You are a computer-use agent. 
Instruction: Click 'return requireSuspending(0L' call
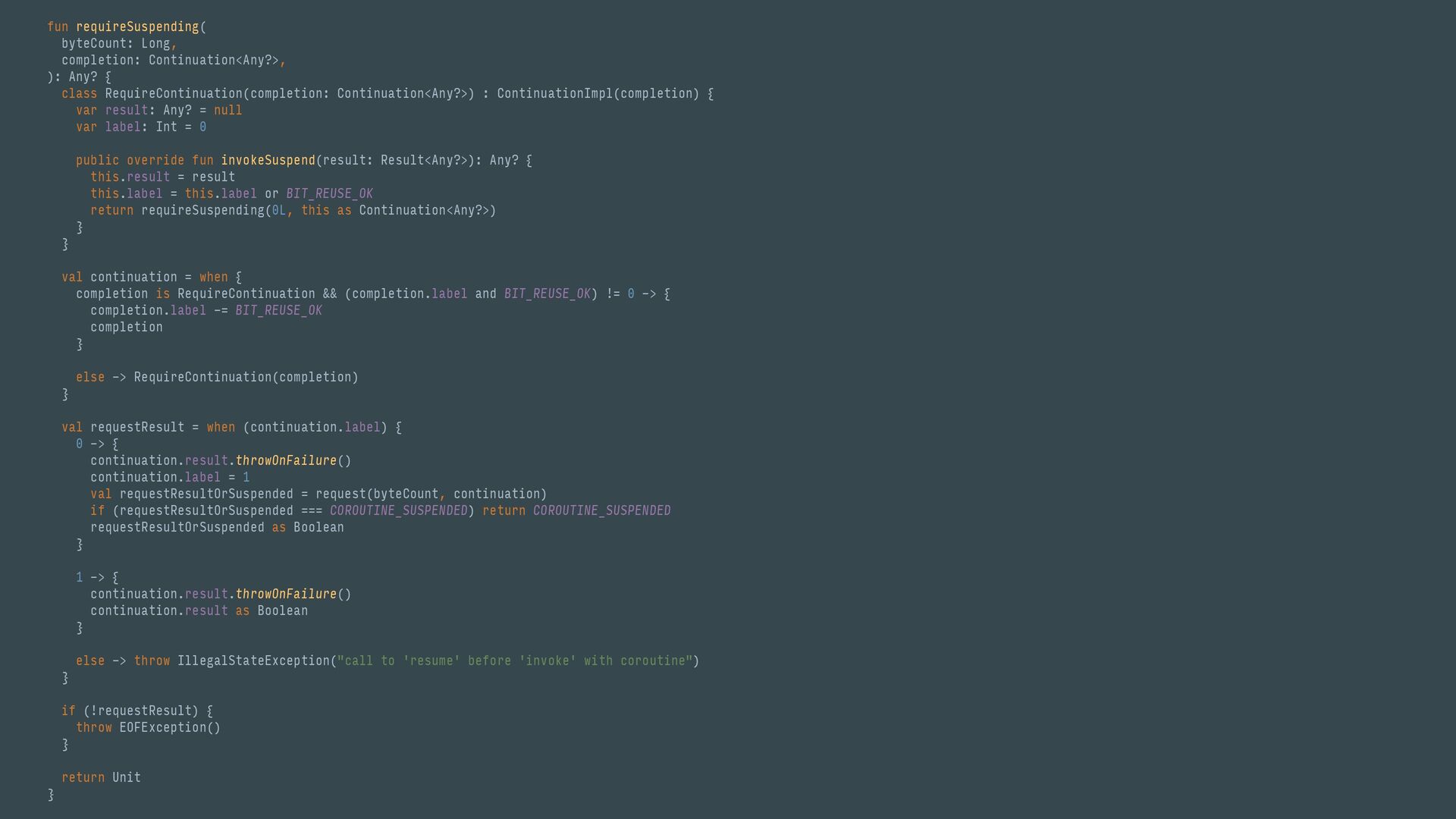coord(188,211)
